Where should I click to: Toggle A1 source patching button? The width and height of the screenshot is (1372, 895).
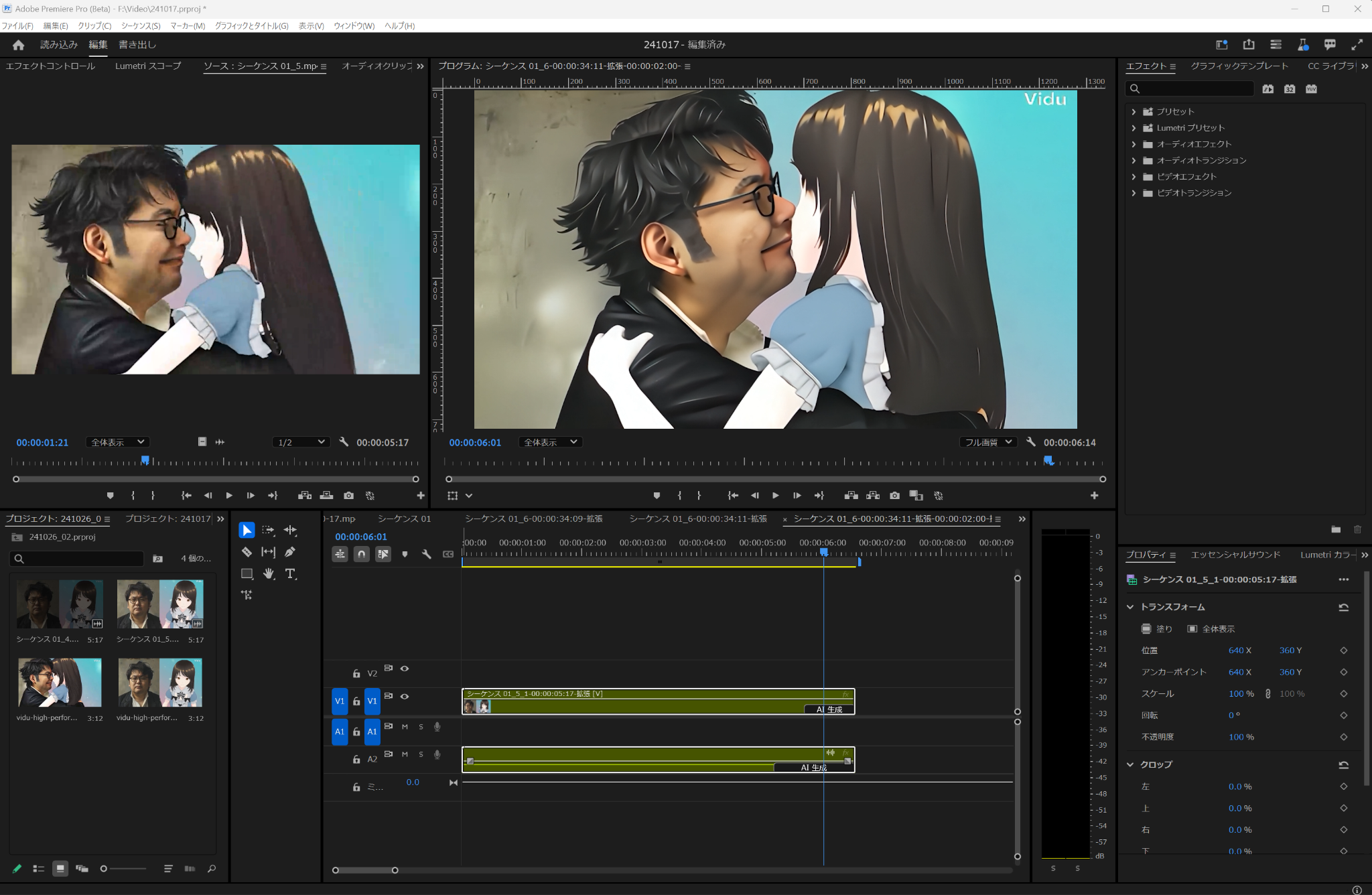coord(340,732)
